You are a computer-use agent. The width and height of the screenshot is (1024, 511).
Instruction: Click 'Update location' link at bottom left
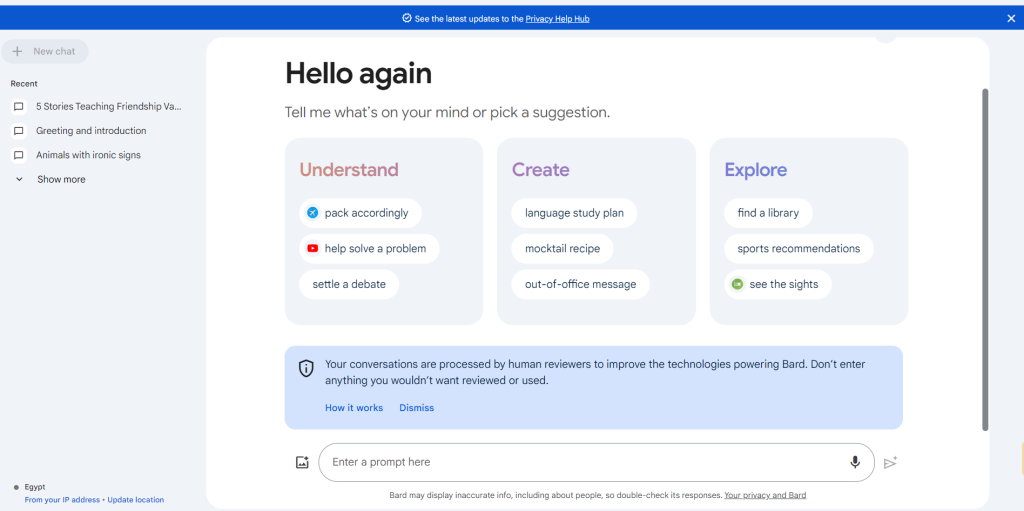136,500
